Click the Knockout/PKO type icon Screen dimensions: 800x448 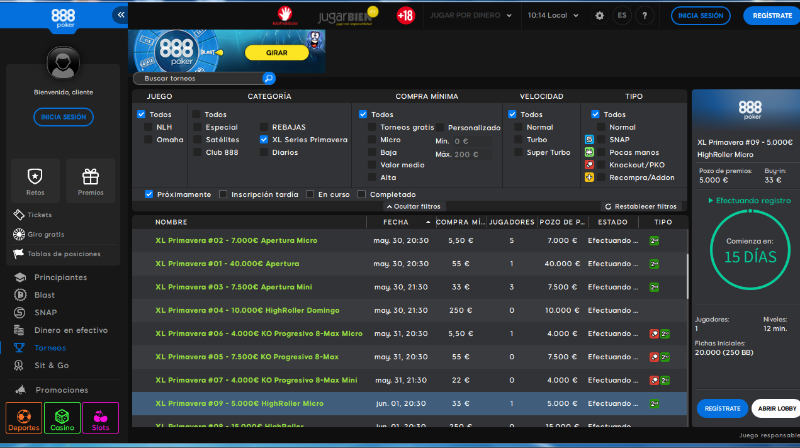589,165
